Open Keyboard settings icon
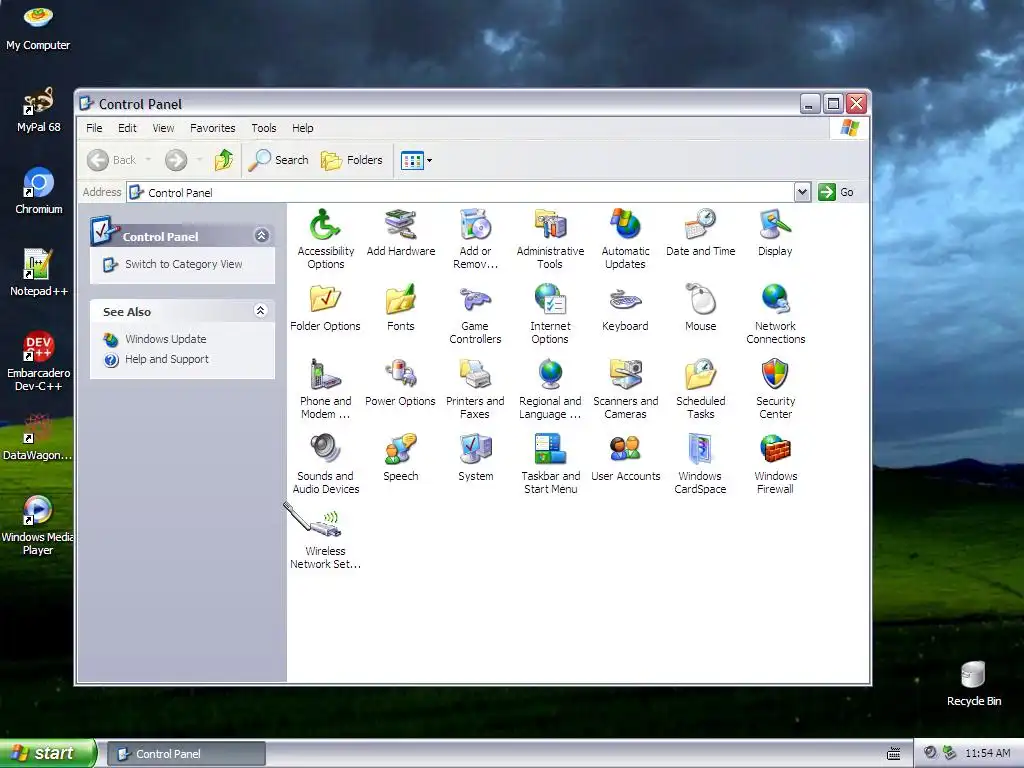The image size is (1024, 768). tap(625, 308)
